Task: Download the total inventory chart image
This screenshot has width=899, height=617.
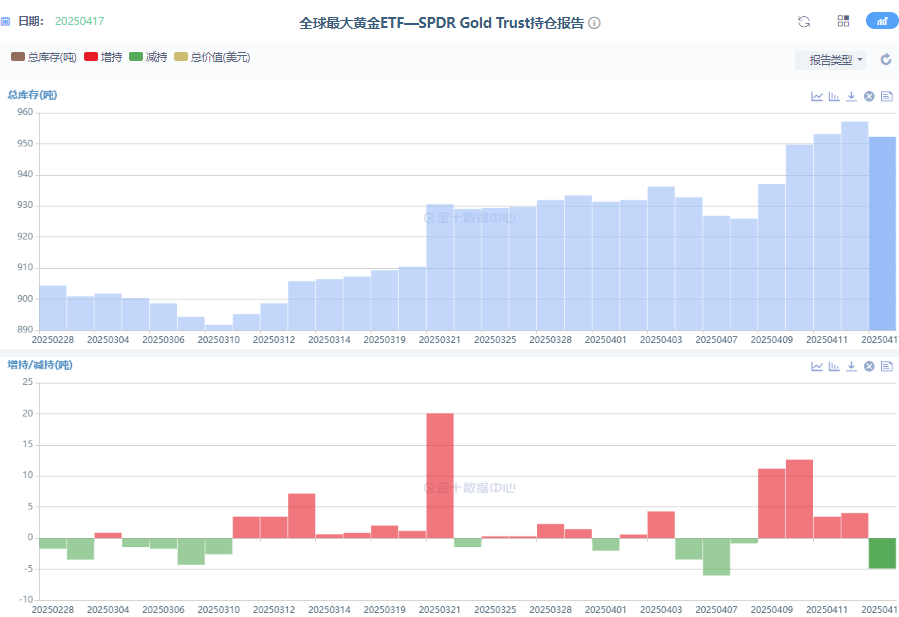Action: tap(851, 96)
